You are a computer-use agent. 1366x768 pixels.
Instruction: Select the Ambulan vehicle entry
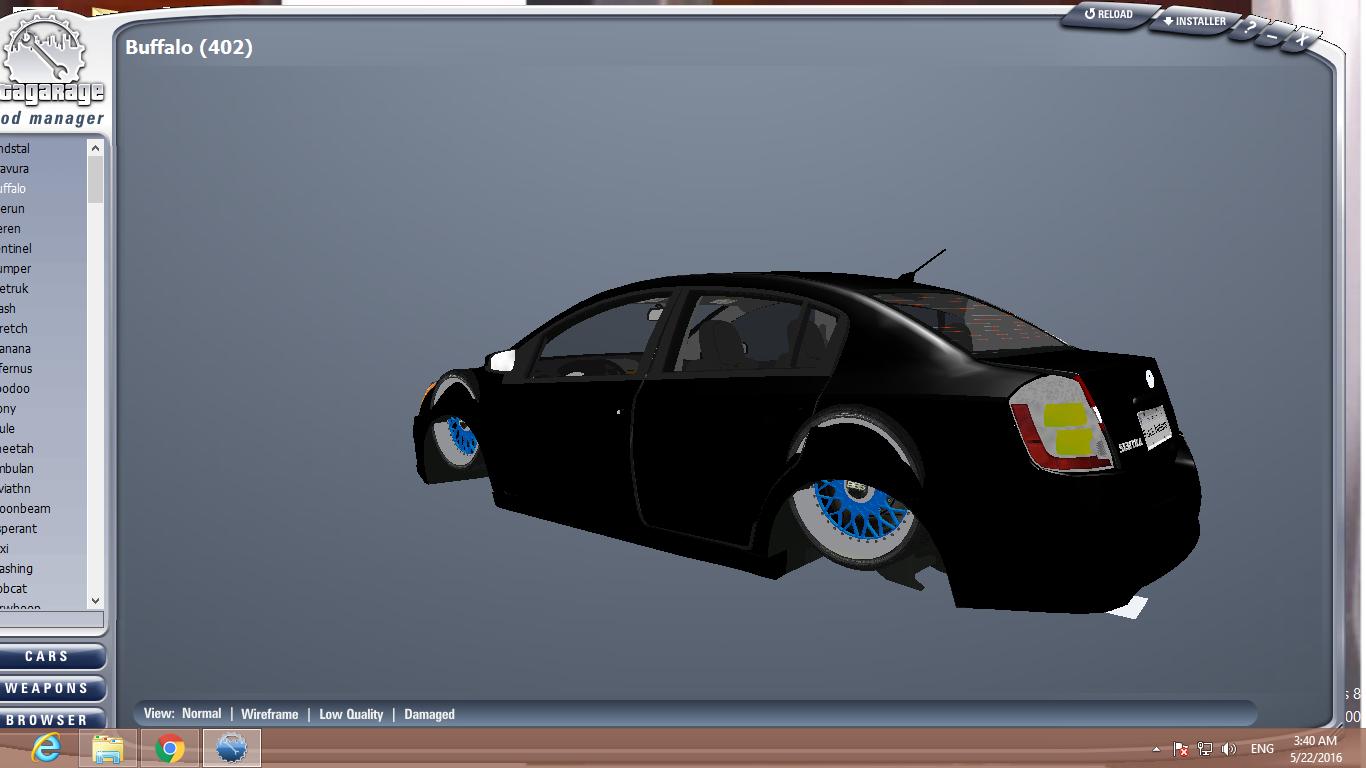(x=43, y=469)
